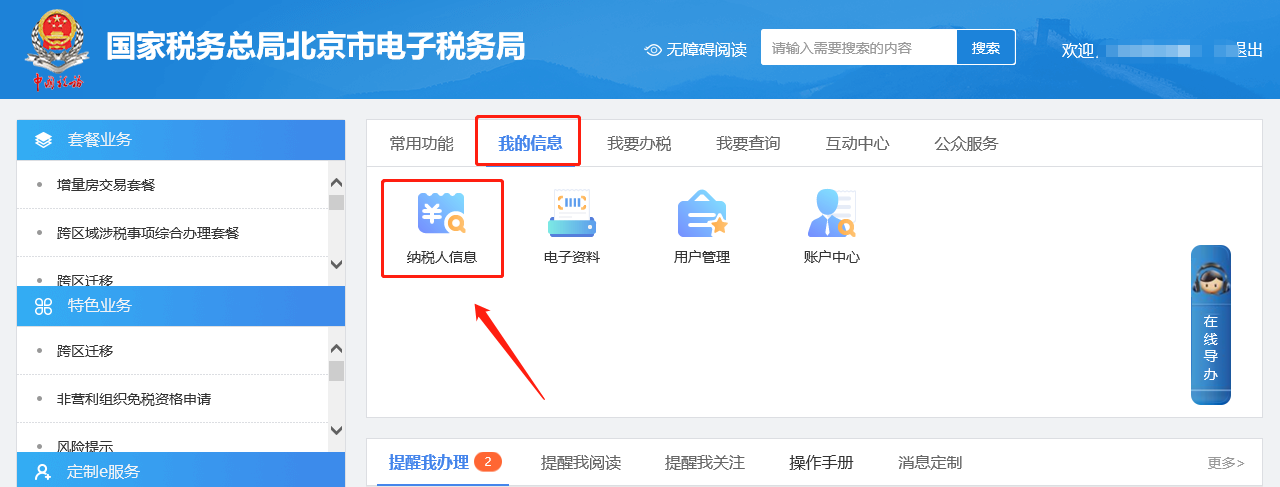Open the 账户中心 icon

click(x=832, y=212)
